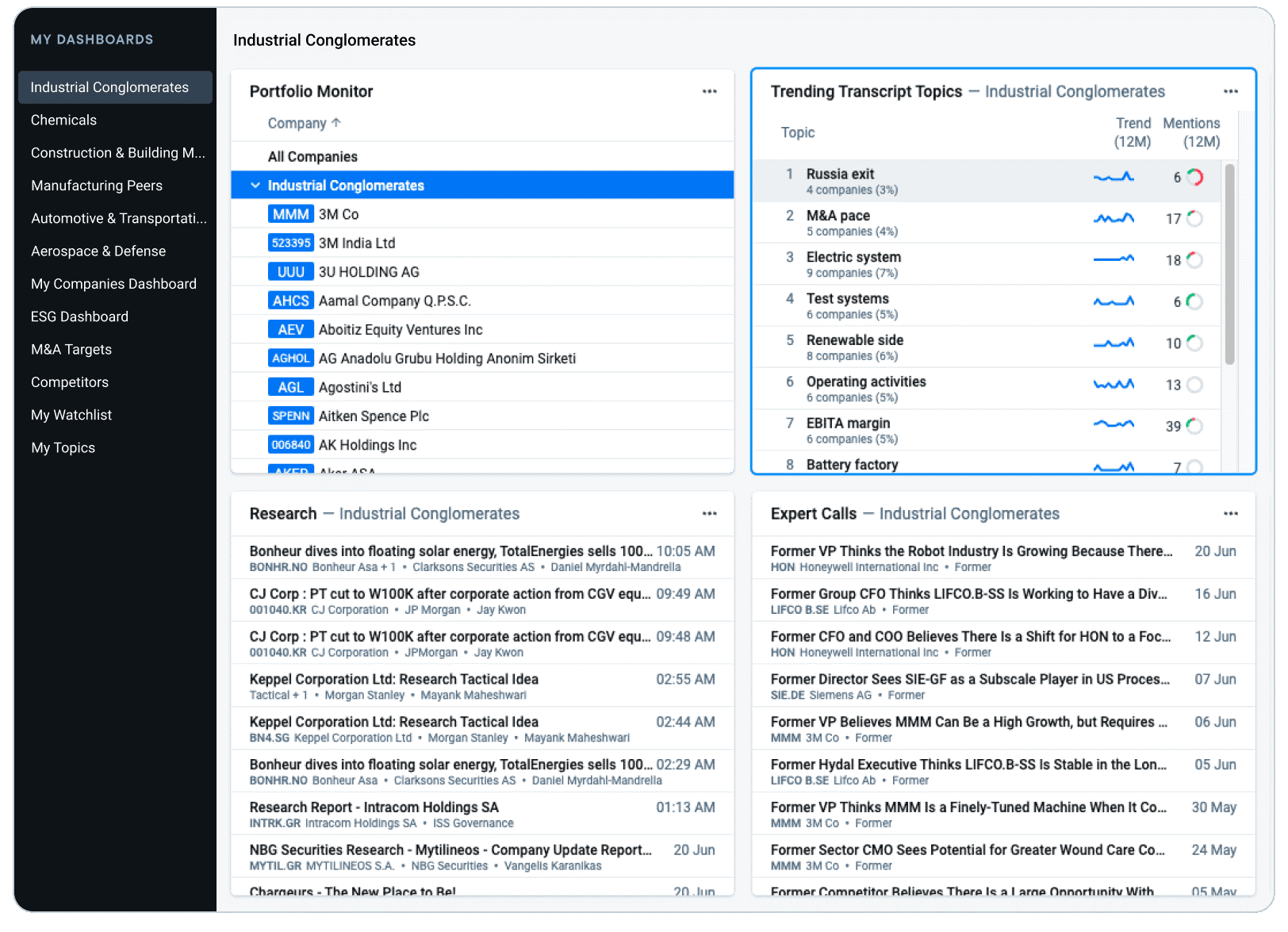
Task: Click the M&A pace trend sparkline
Action: pos(1114,218)
